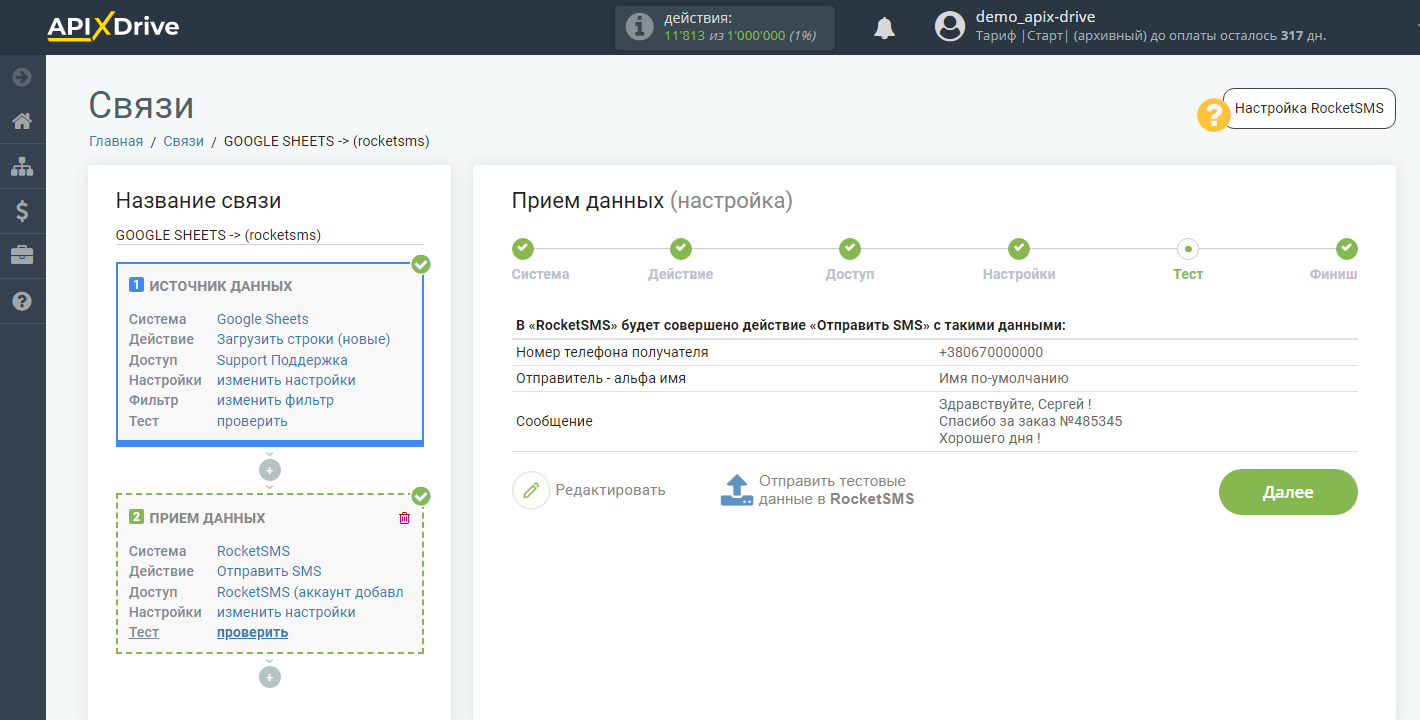Open Support Поддержка access link
Viewport: 1420px width, 720px height.
pyautogui.click(x=282, y=360)
